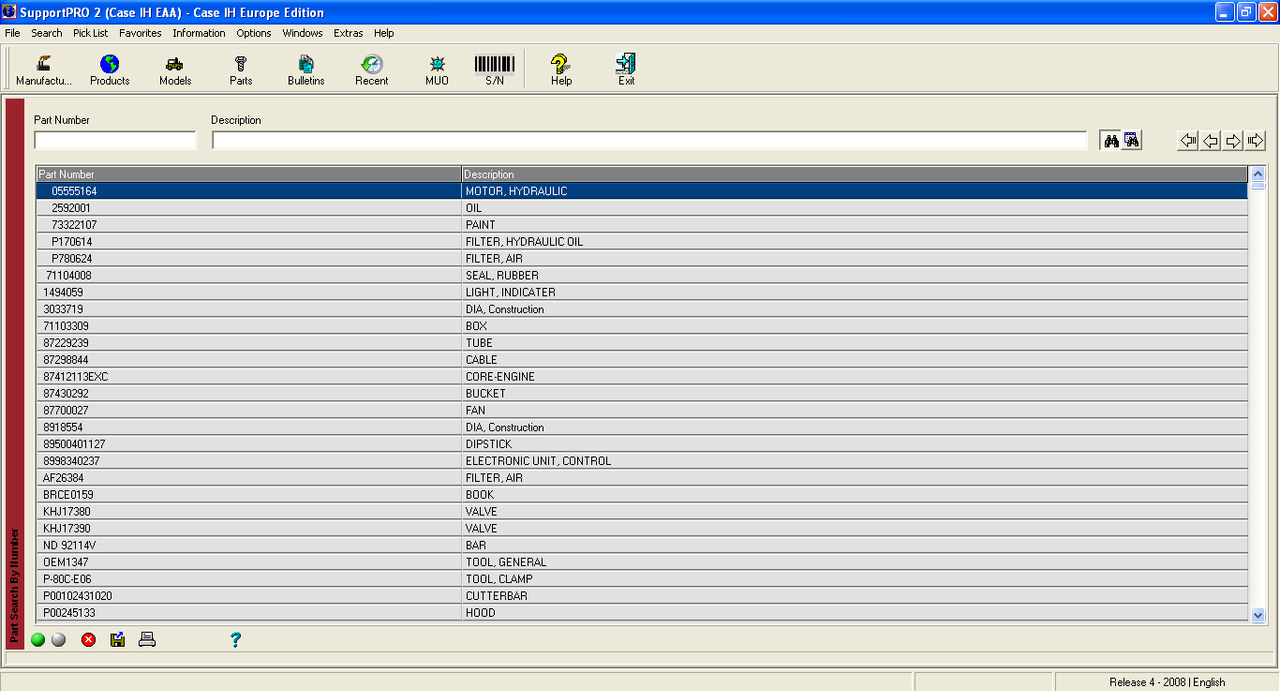Open the Favorites menu
Screen dimensions: 1280x691
click(x=140, y=33)
